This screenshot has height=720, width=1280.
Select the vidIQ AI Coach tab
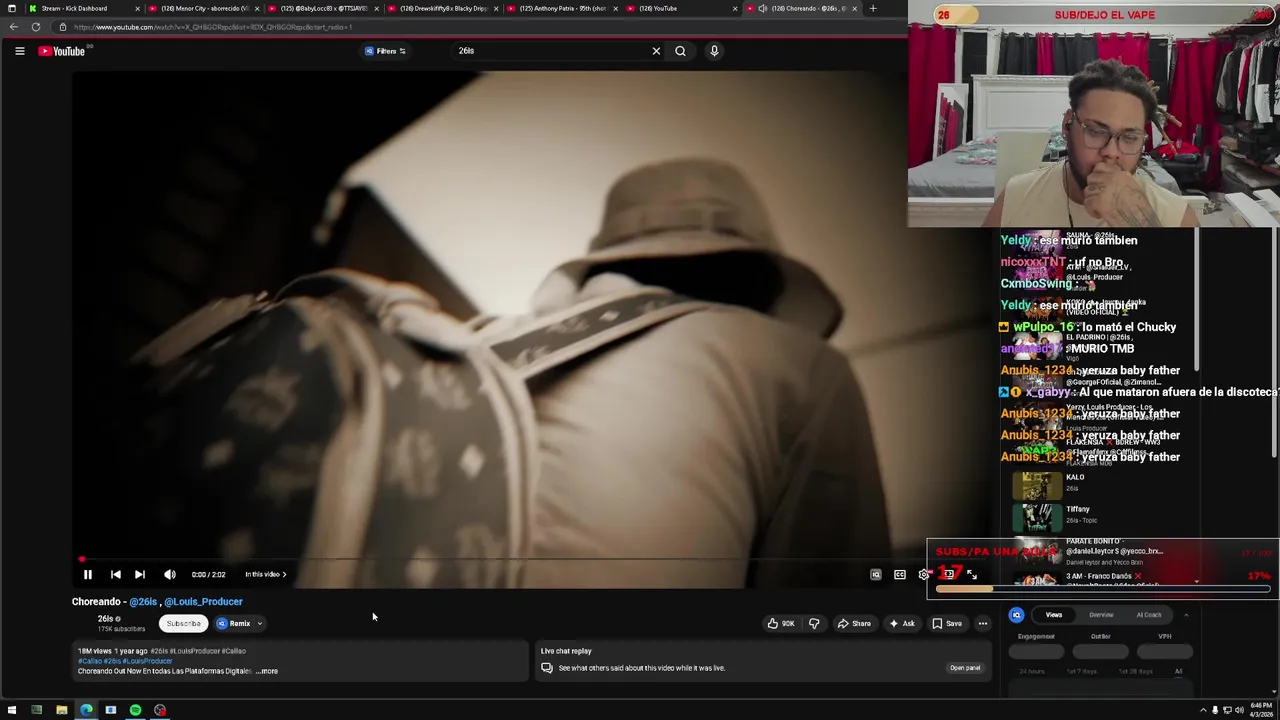tap(1149, 615)
